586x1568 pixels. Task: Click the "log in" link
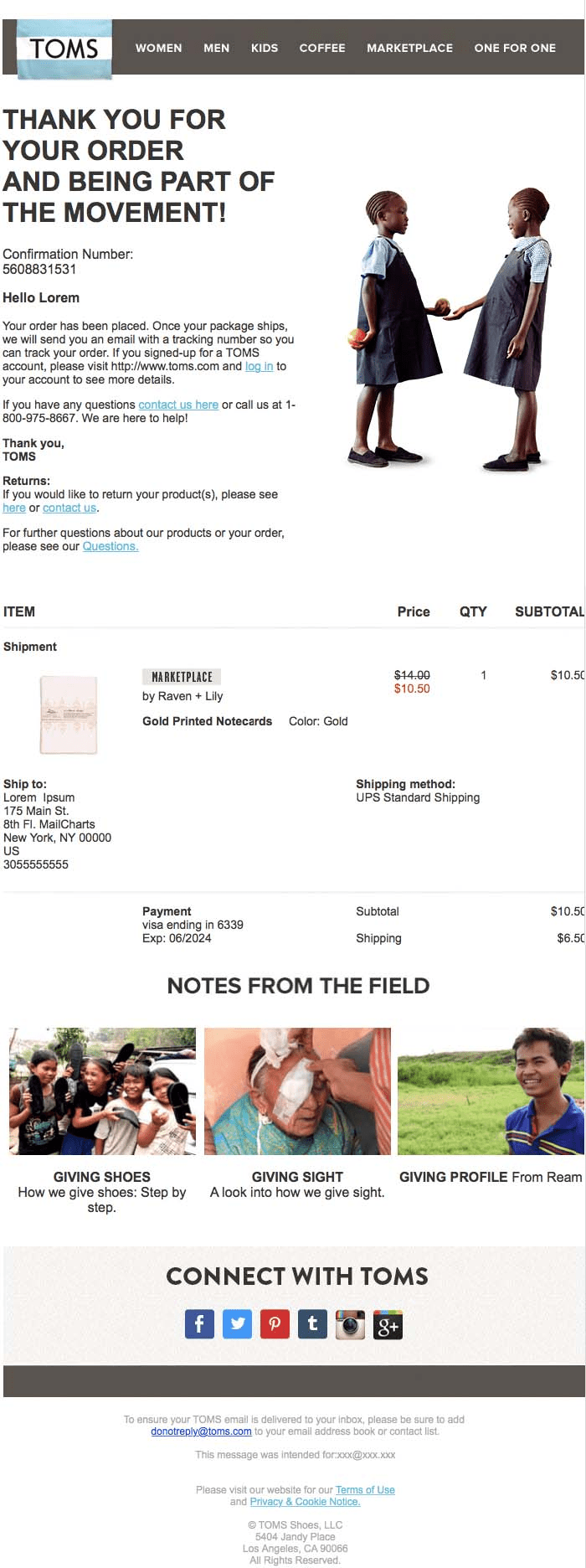point(259,366)
